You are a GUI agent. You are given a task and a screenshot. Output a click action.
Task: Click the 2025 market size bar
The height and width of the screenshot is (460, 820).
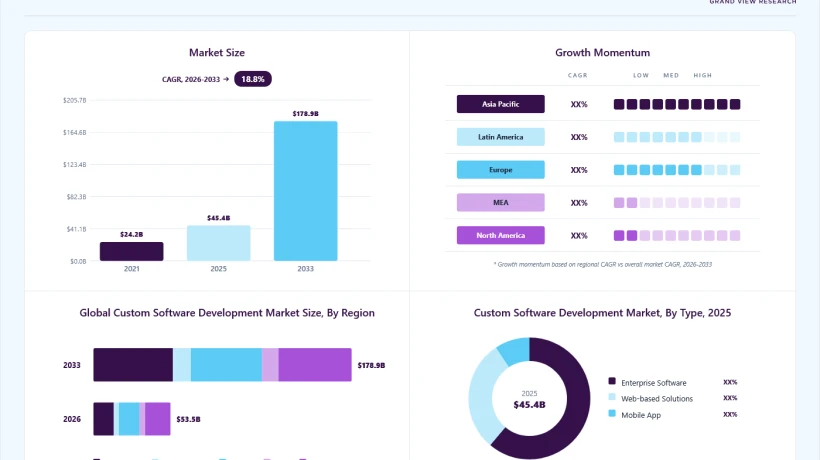tap(219, 243)
